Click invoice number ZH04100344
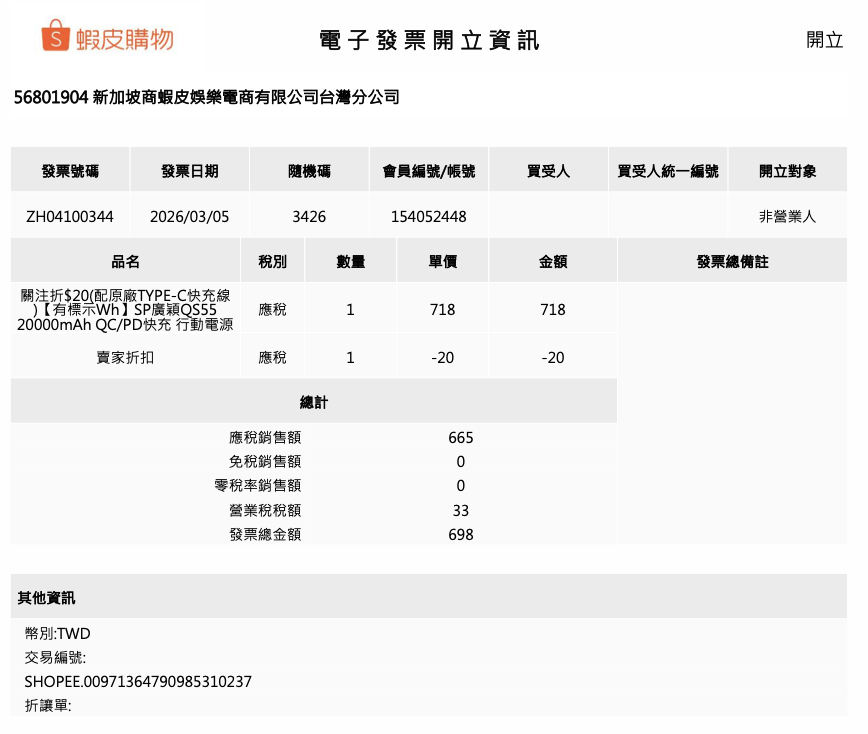Viewport: 868px width, 734px height. coord(70,216)
